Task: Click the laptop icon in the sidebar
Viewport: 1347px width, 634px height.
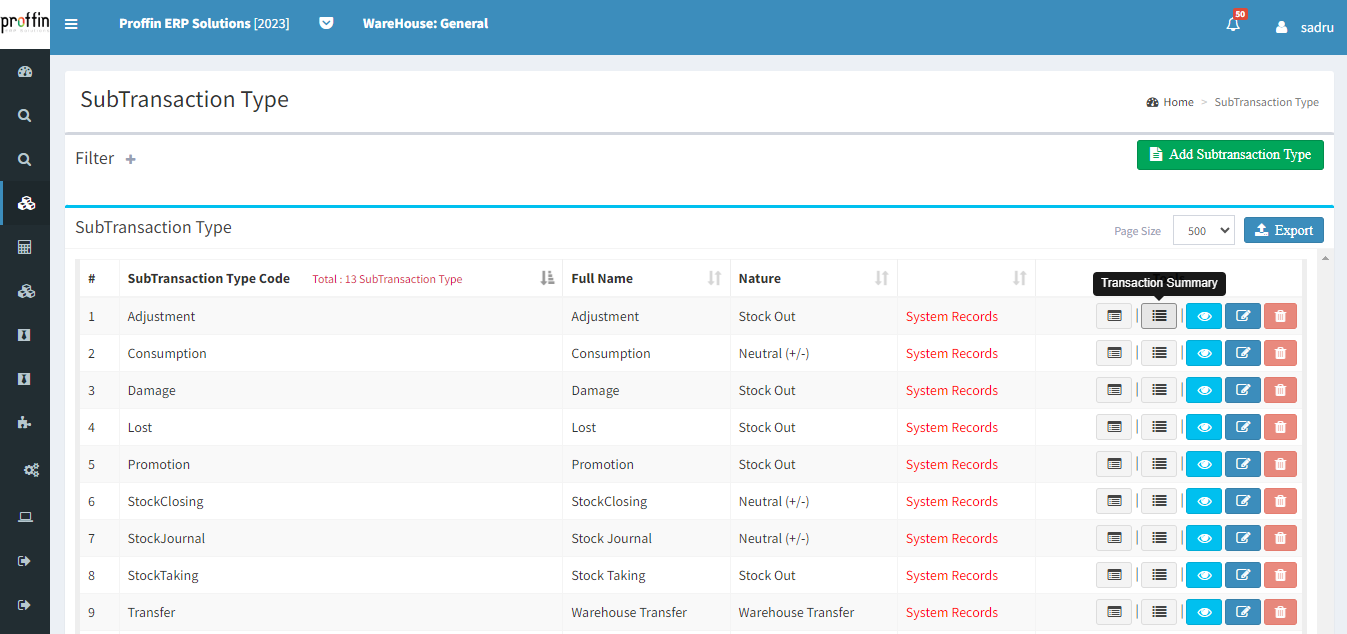Action: click(25, 517)
